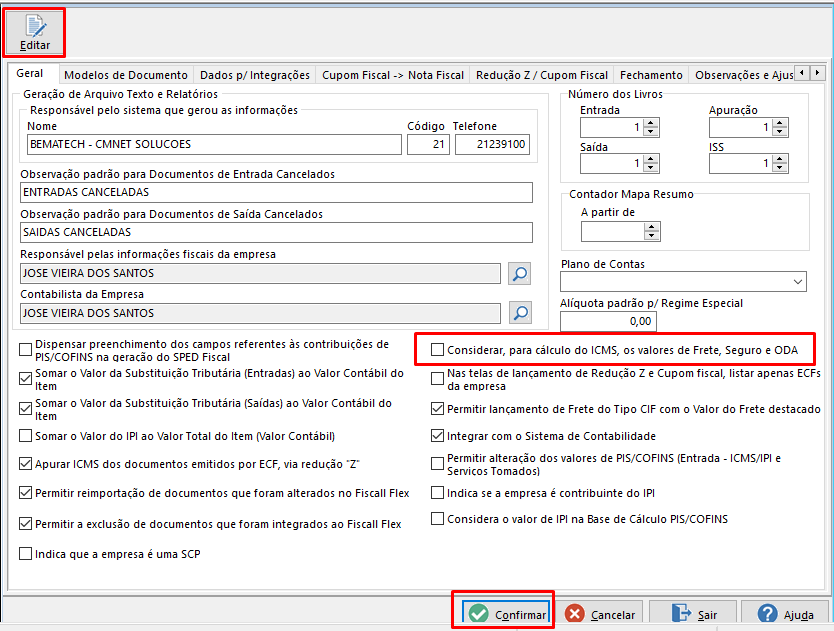Open Cupom Fiscal -> Nota Fiscal tab
The height and width of the screenshot is (631, 834).
[393, 75]
